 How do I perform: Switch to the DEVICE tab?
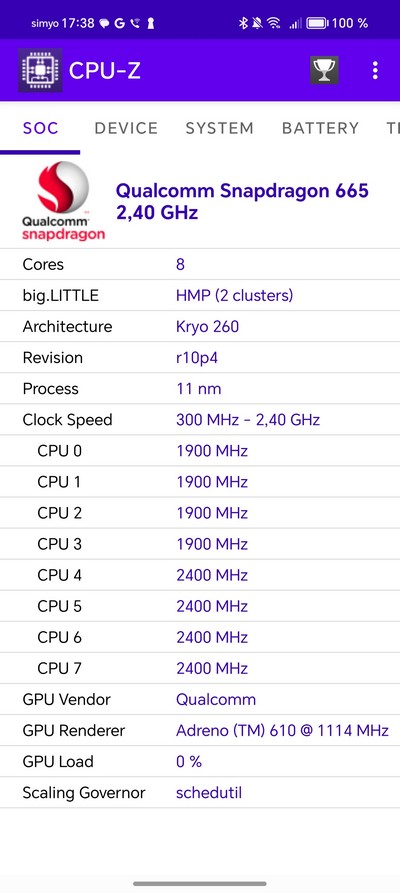126,128
